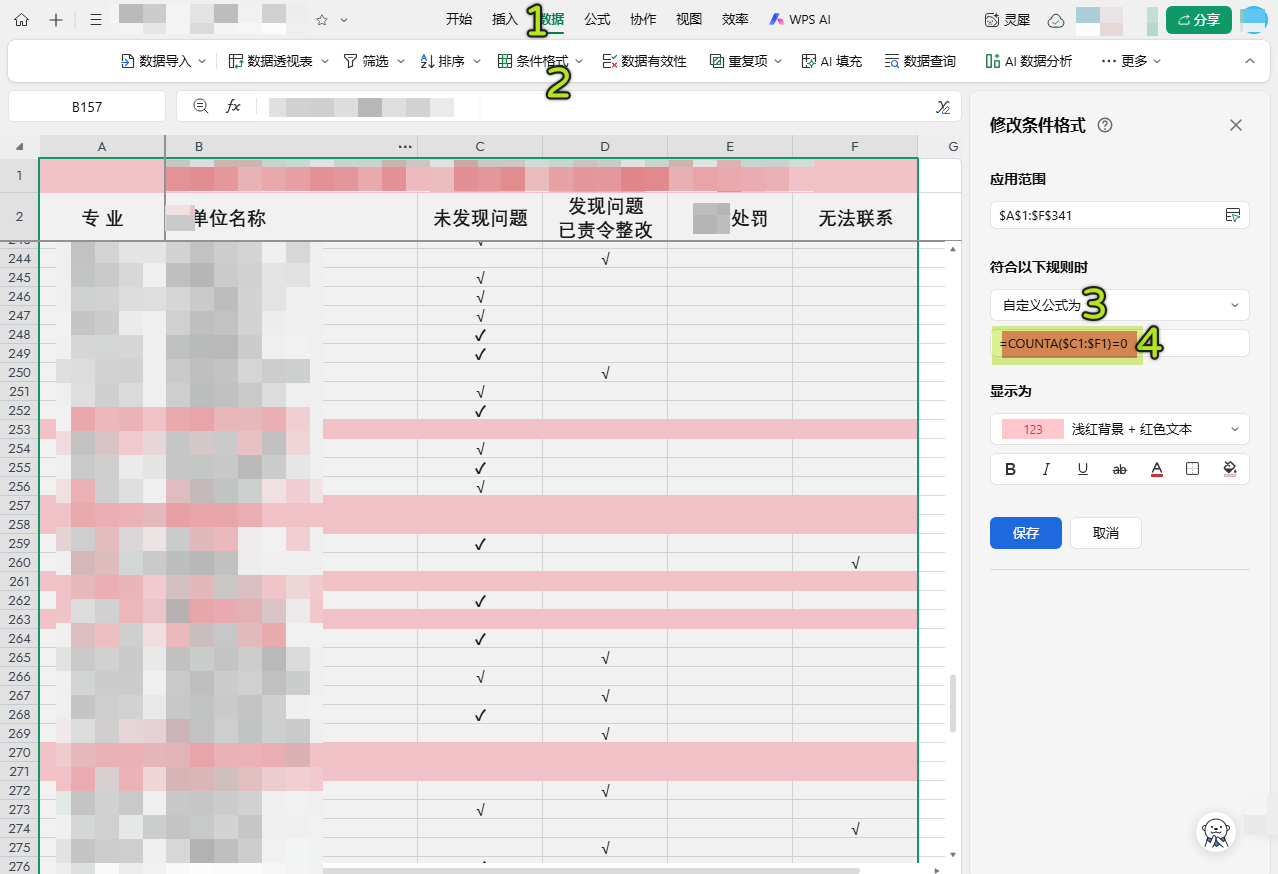Open the cell border icon
The height and width of the screenshot is (874, 1278).
point(1192,469)
